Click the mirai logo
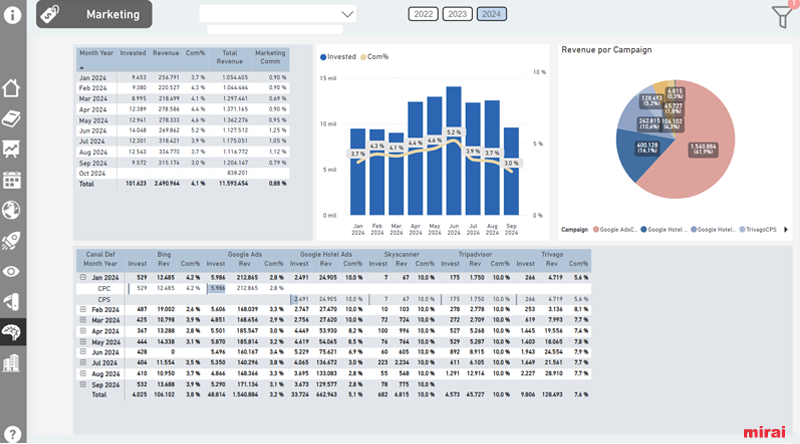This screenshot has width=800, height=444. click(x=764, y=432)
